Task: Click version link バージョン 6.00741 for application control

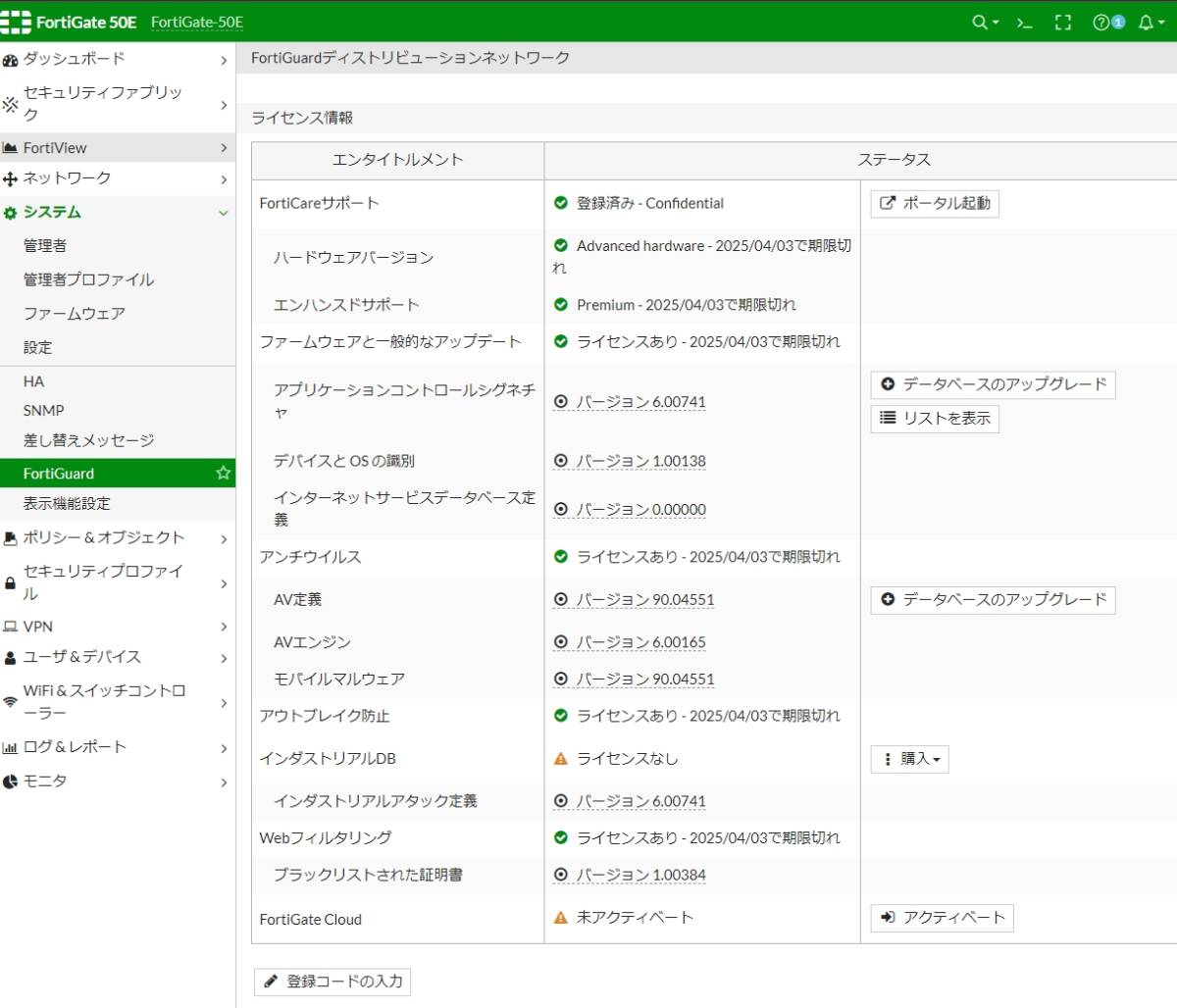Action: (640, 402)
